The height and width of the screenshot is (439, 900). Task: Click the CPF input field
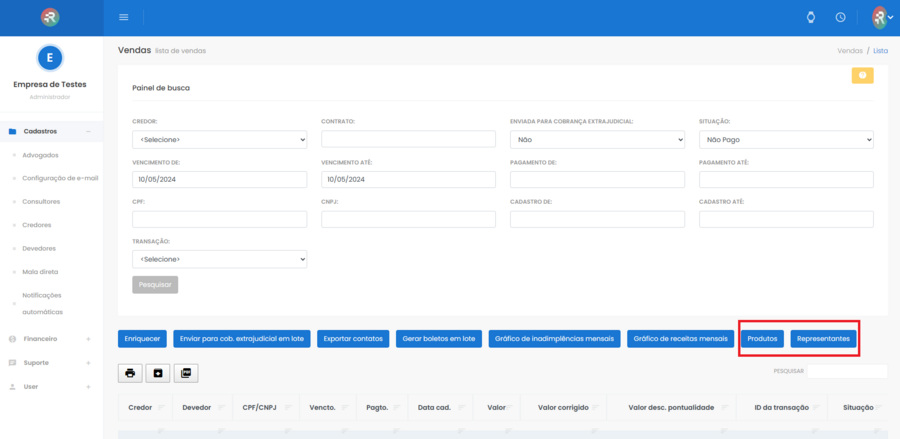[x=219, y=219]
